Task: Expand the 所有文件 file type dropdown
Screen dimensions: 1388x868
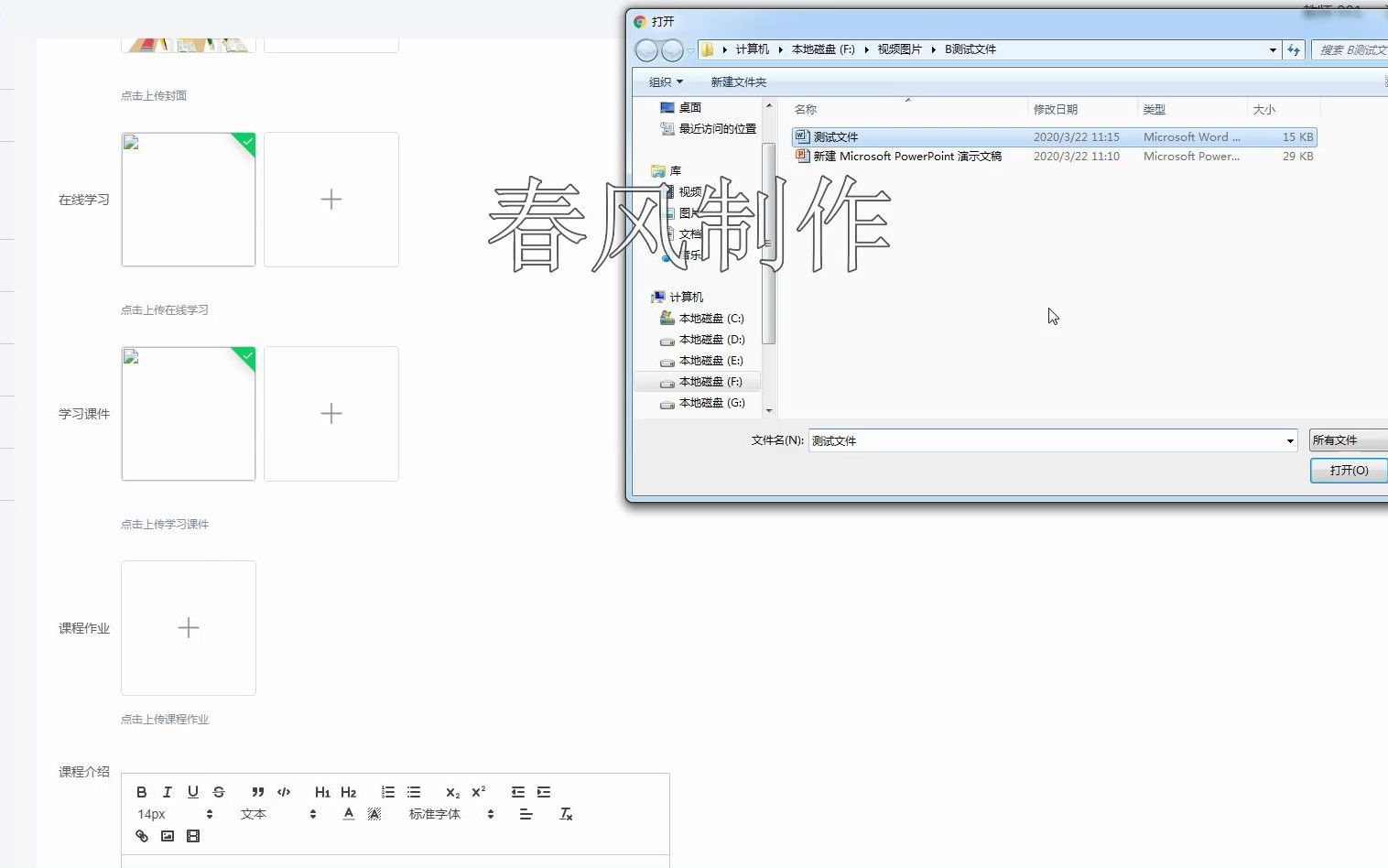Action: click(x=1347, y=440)
